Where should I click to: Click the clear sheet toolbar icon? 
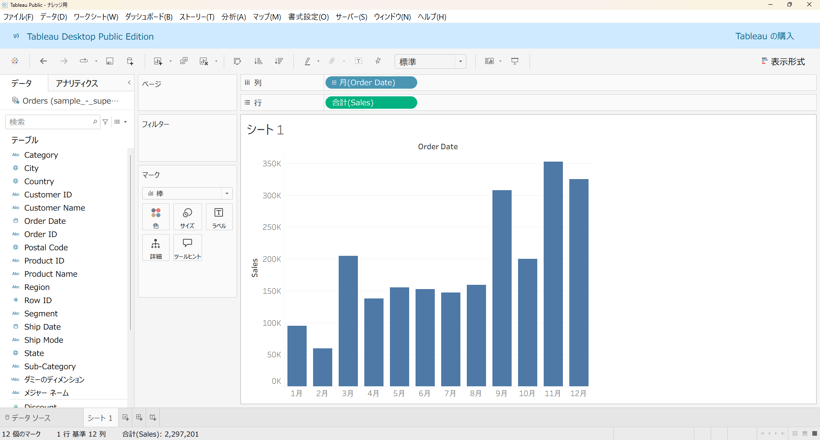[x=204, y=61]
